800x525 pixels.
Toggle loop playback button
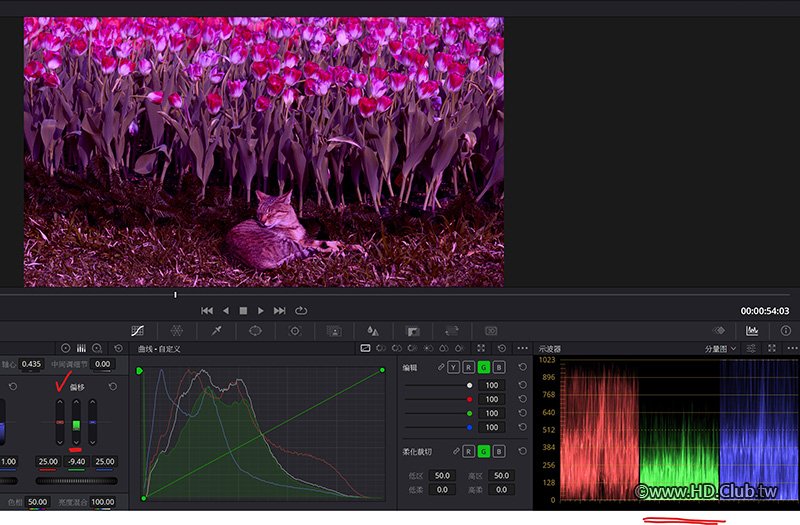coord(301,311)
